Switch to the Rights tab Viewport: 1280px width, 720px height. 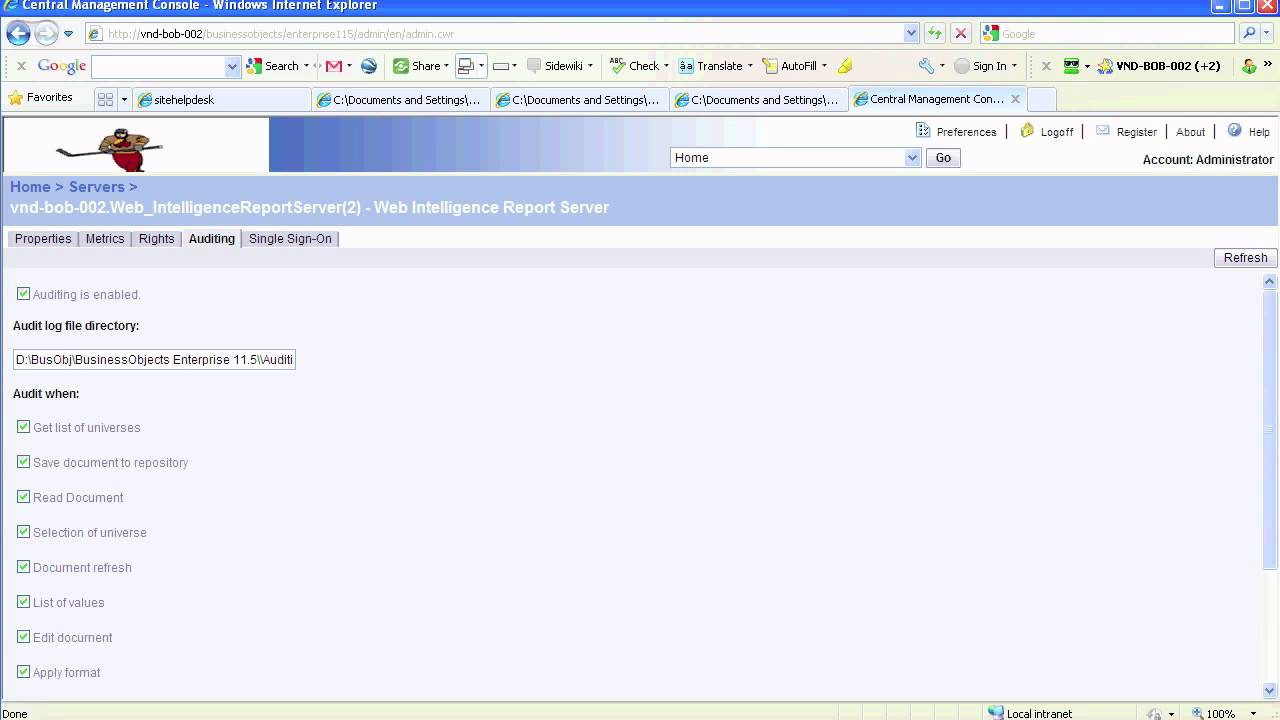(x=156, y=239)
